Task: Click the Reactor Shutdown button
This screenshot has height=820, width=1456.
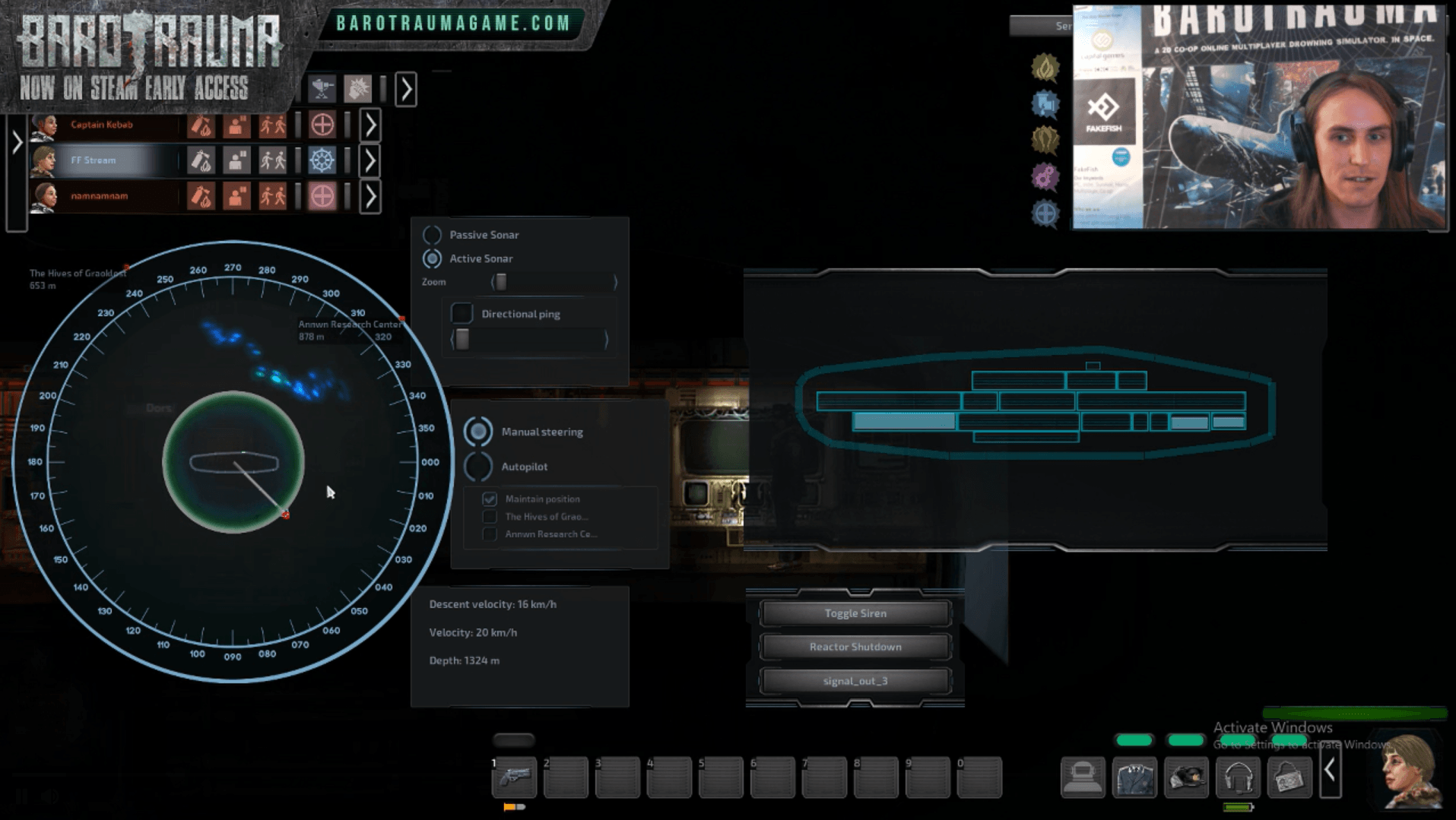Action: [855, 647]
